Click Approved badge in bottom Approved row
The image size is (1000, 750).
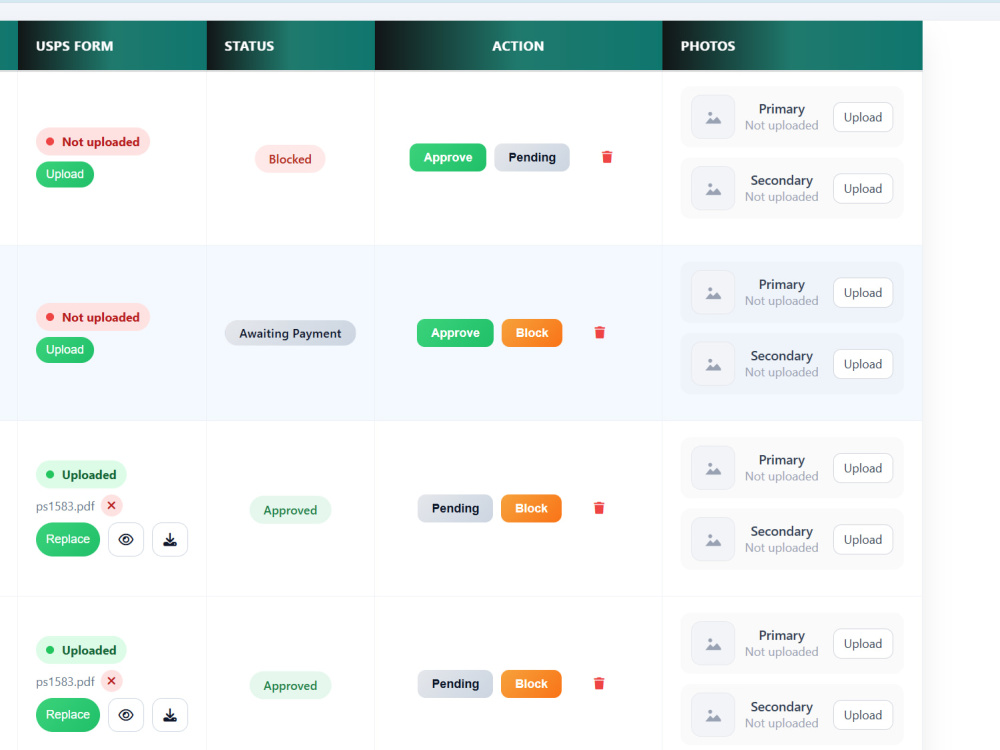point(290,686)
